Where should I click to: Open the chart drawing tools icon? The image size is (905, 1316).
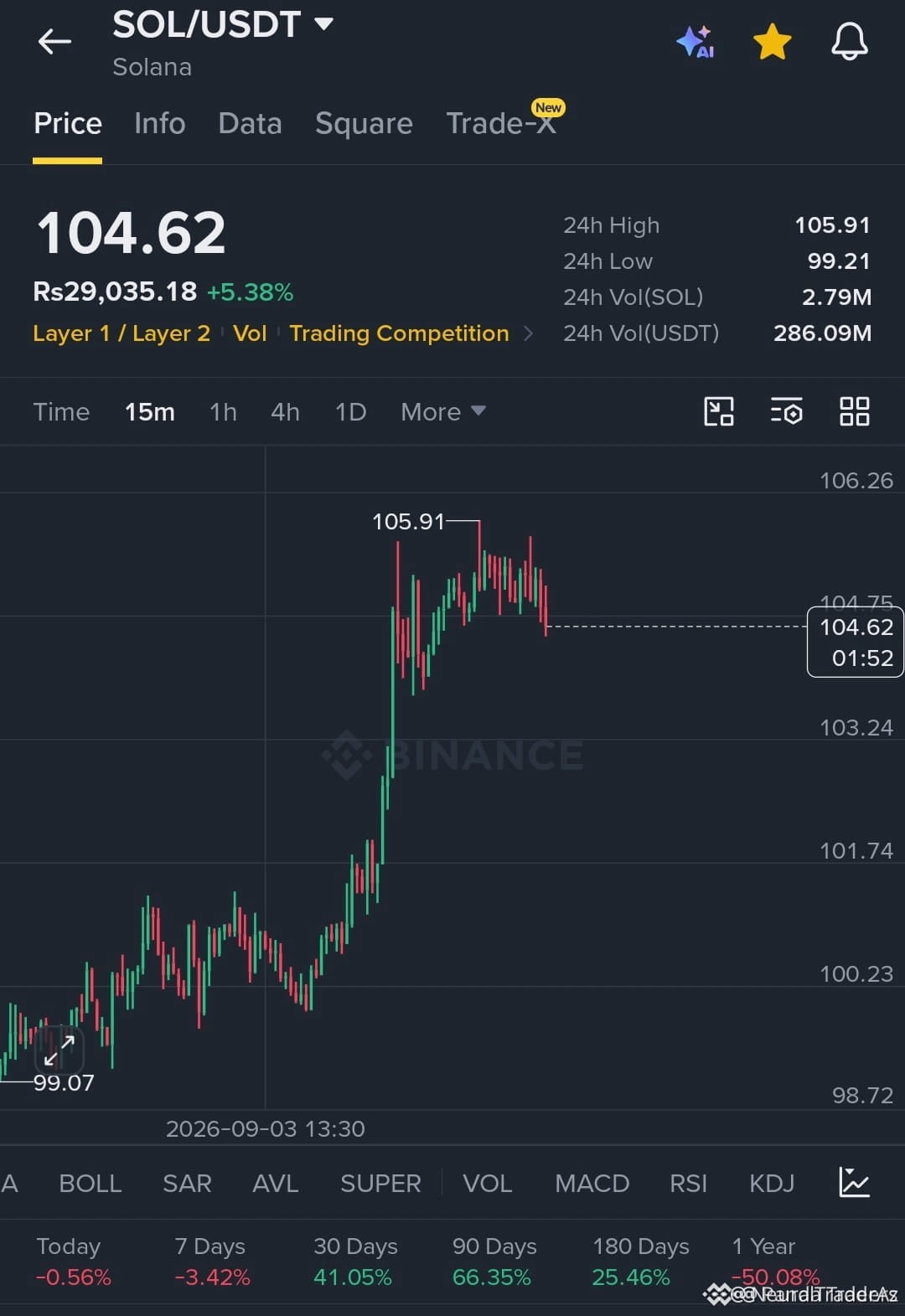[719, 411]
